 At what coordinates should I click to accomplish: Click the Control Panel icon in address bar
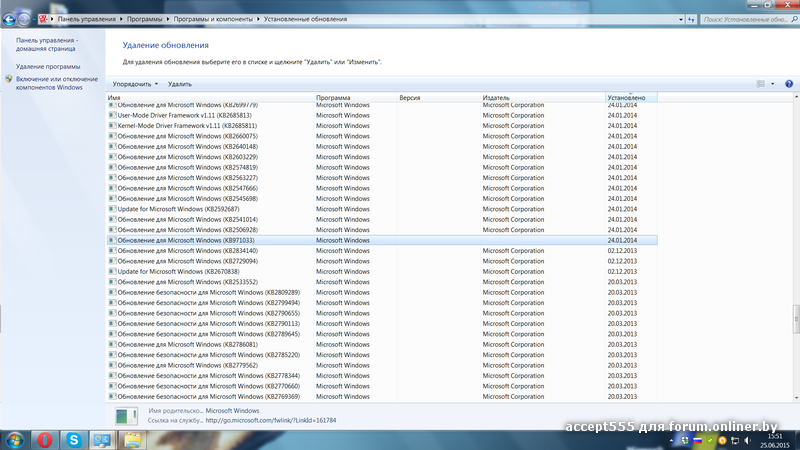(43, 19)
